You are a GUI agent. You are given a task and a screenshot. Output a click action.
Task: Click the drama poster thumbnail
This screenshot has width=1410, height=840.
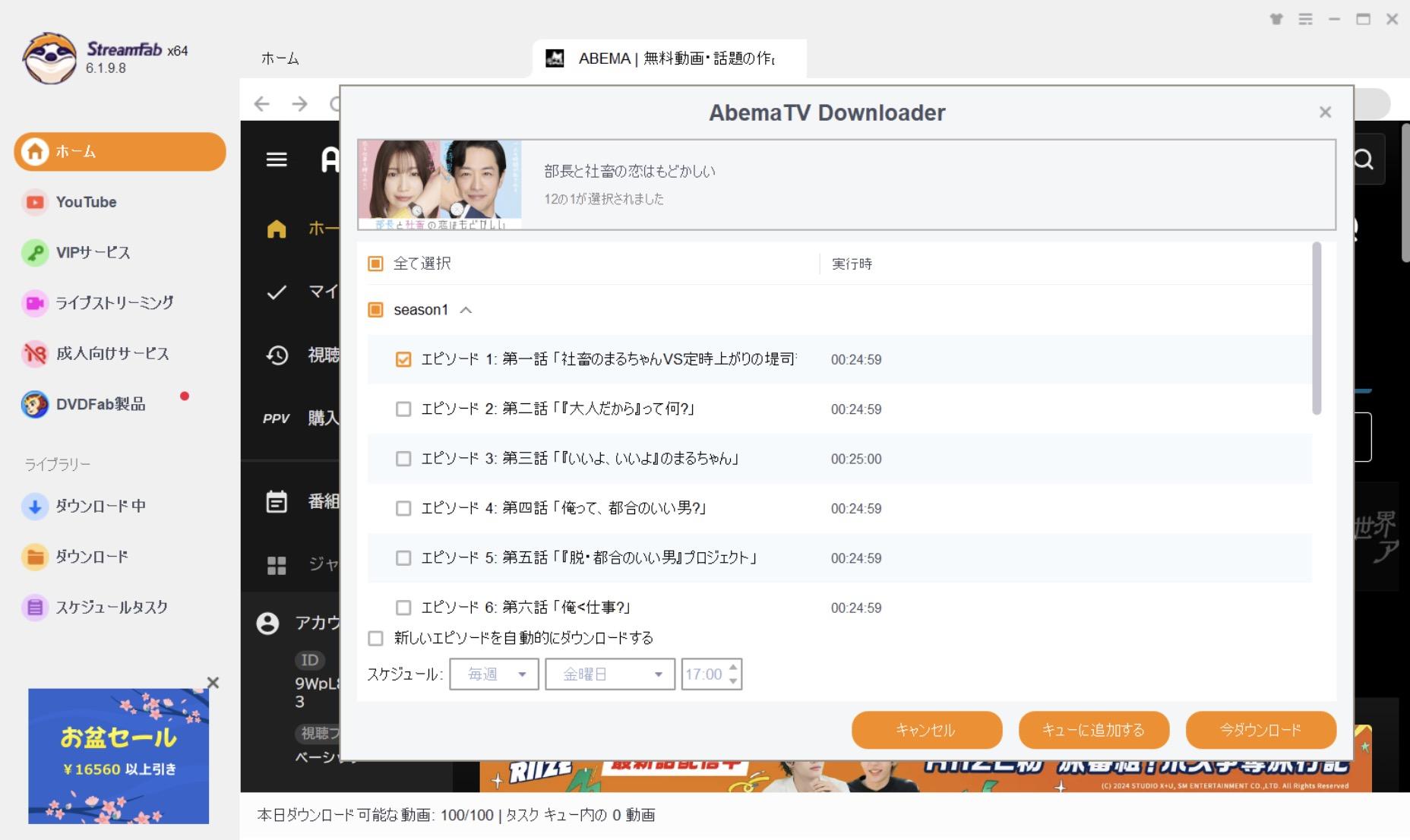tap(439, 185)
